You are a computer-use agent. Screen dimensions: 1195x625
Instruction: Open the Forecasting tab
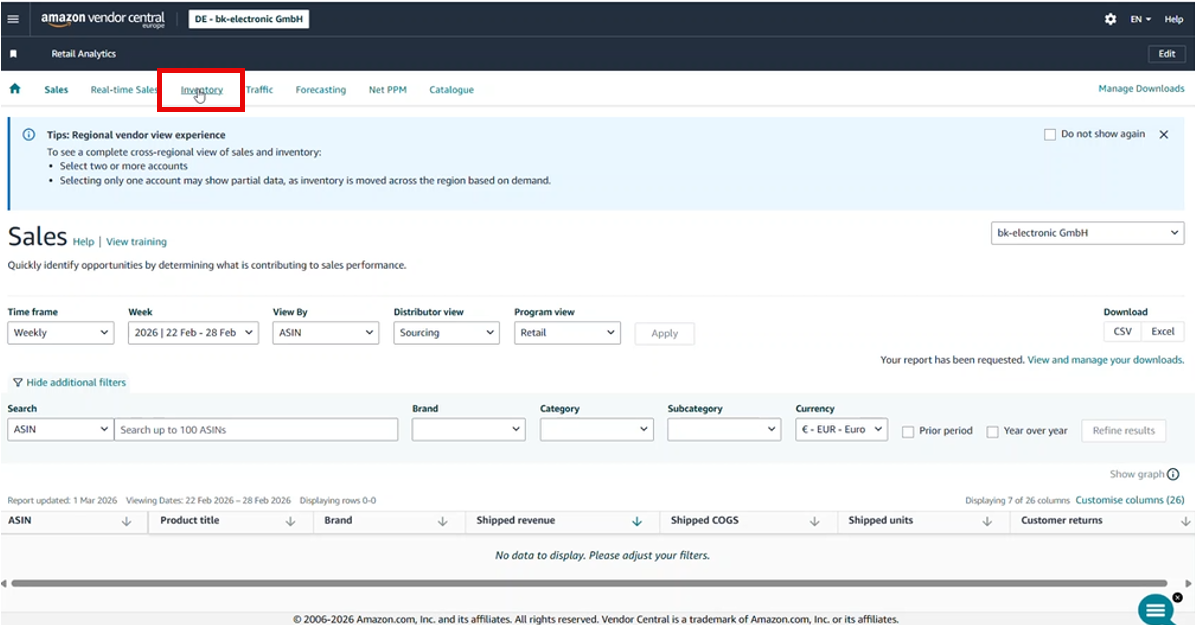pos(320,90)
